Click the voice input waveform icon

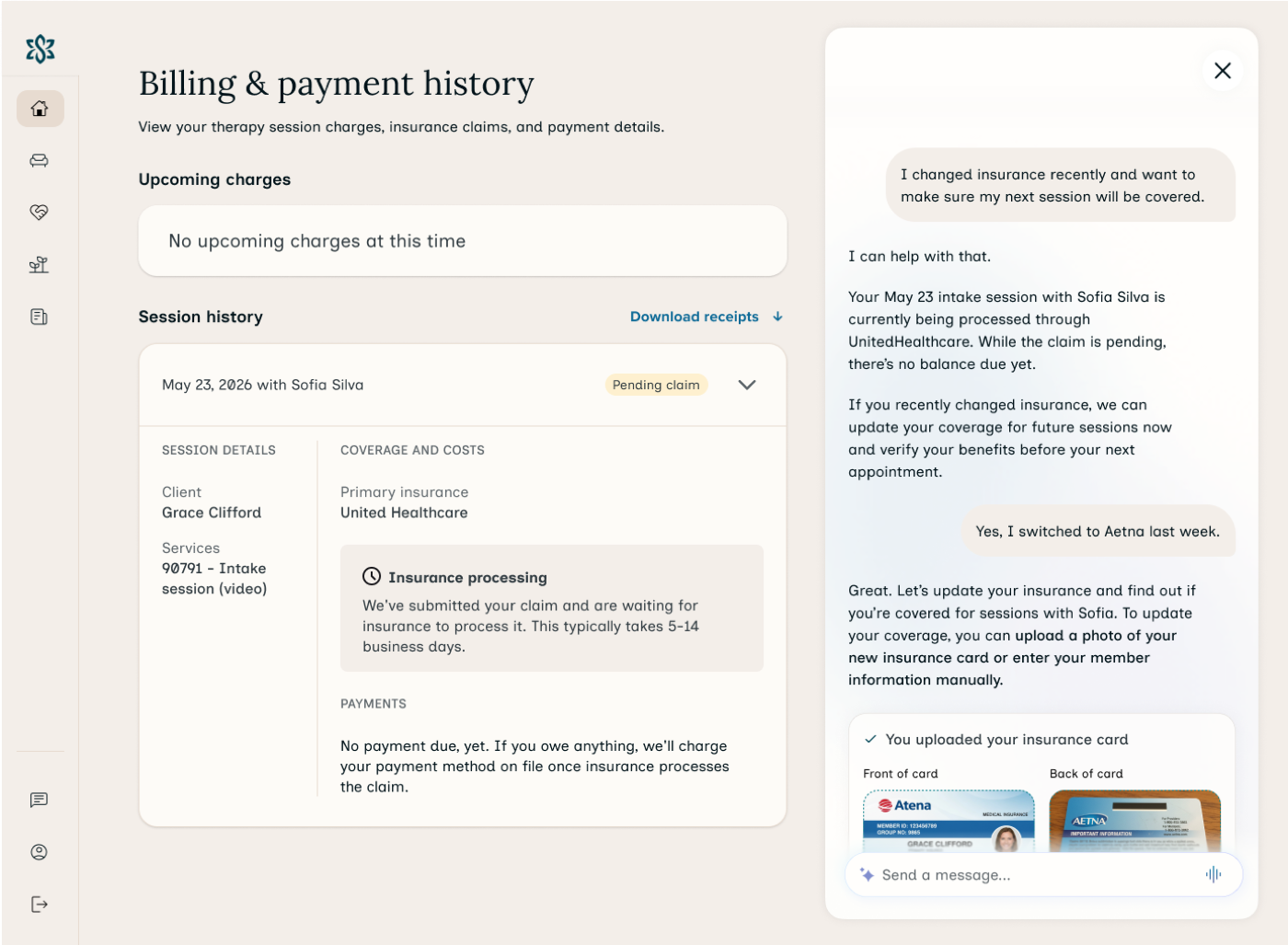(x=1213, y=874)
